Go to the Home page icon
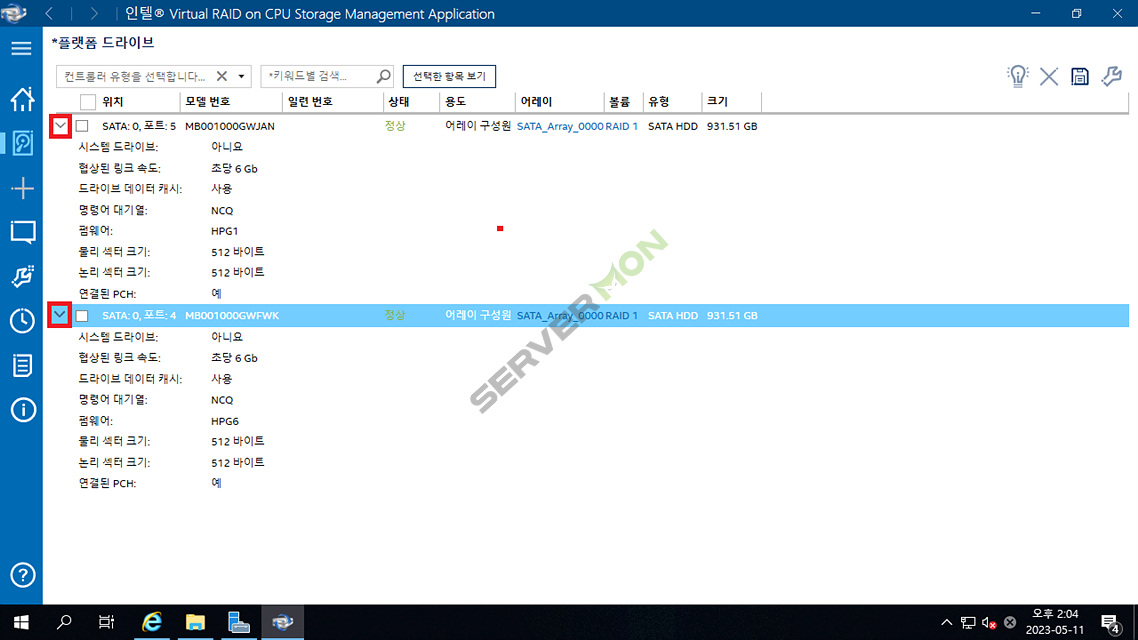Image resolution: width=1138 pixels, height=640 pixels. click(x=22, y=99)
